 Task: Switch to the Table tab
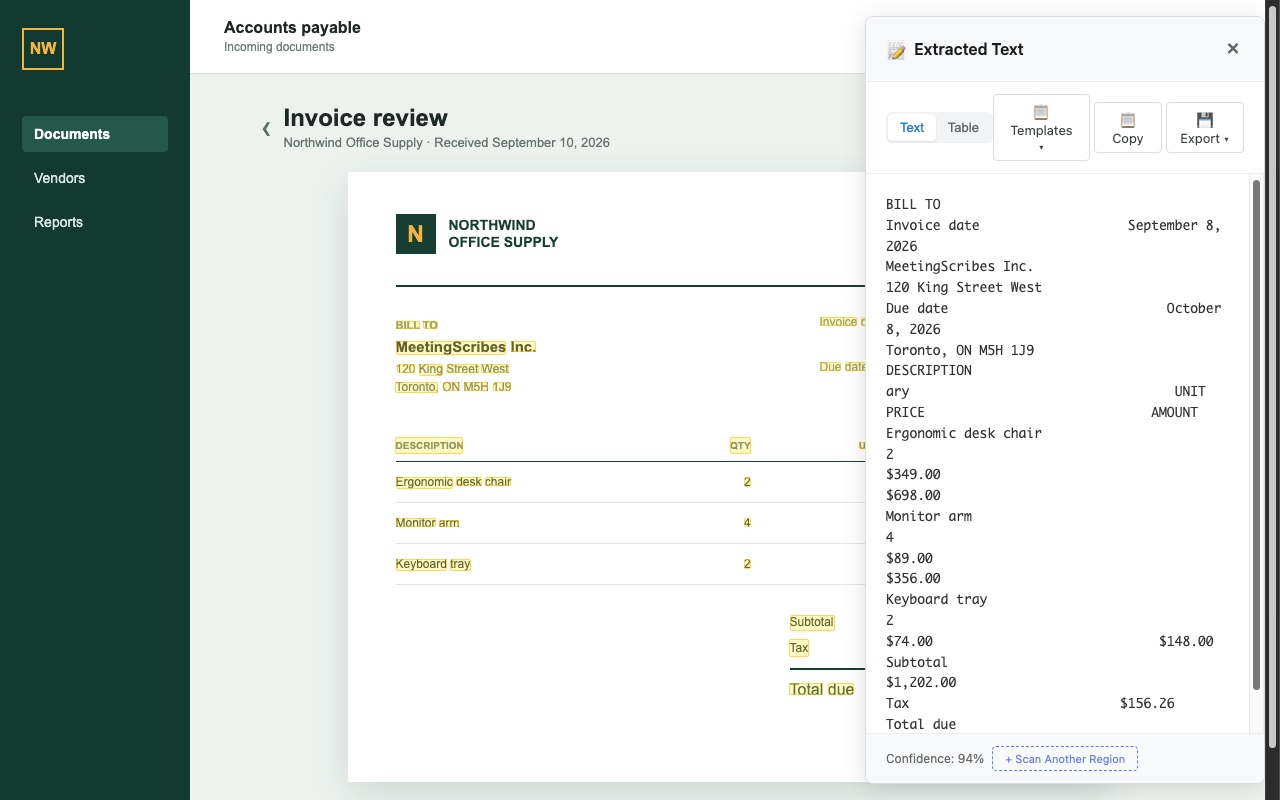[963, 127]
